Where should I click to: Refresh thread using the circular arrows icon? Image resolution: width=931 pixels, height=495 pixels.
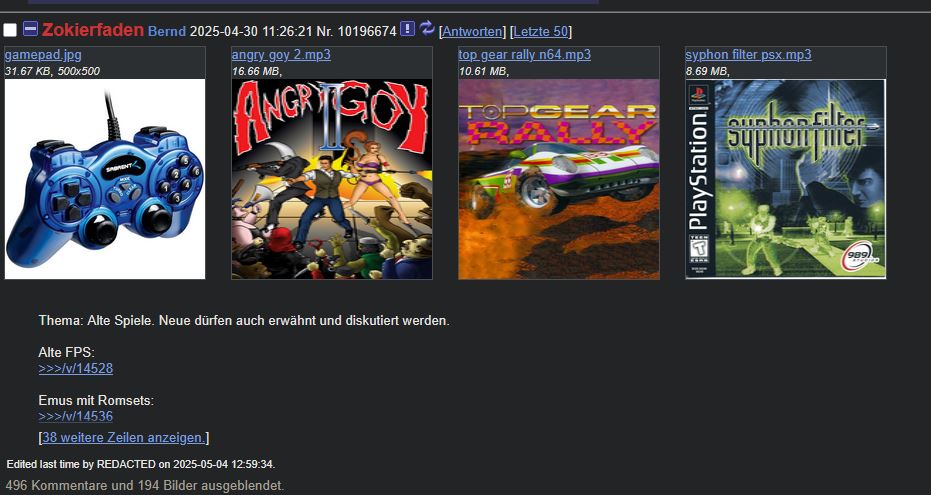(427, 28)
